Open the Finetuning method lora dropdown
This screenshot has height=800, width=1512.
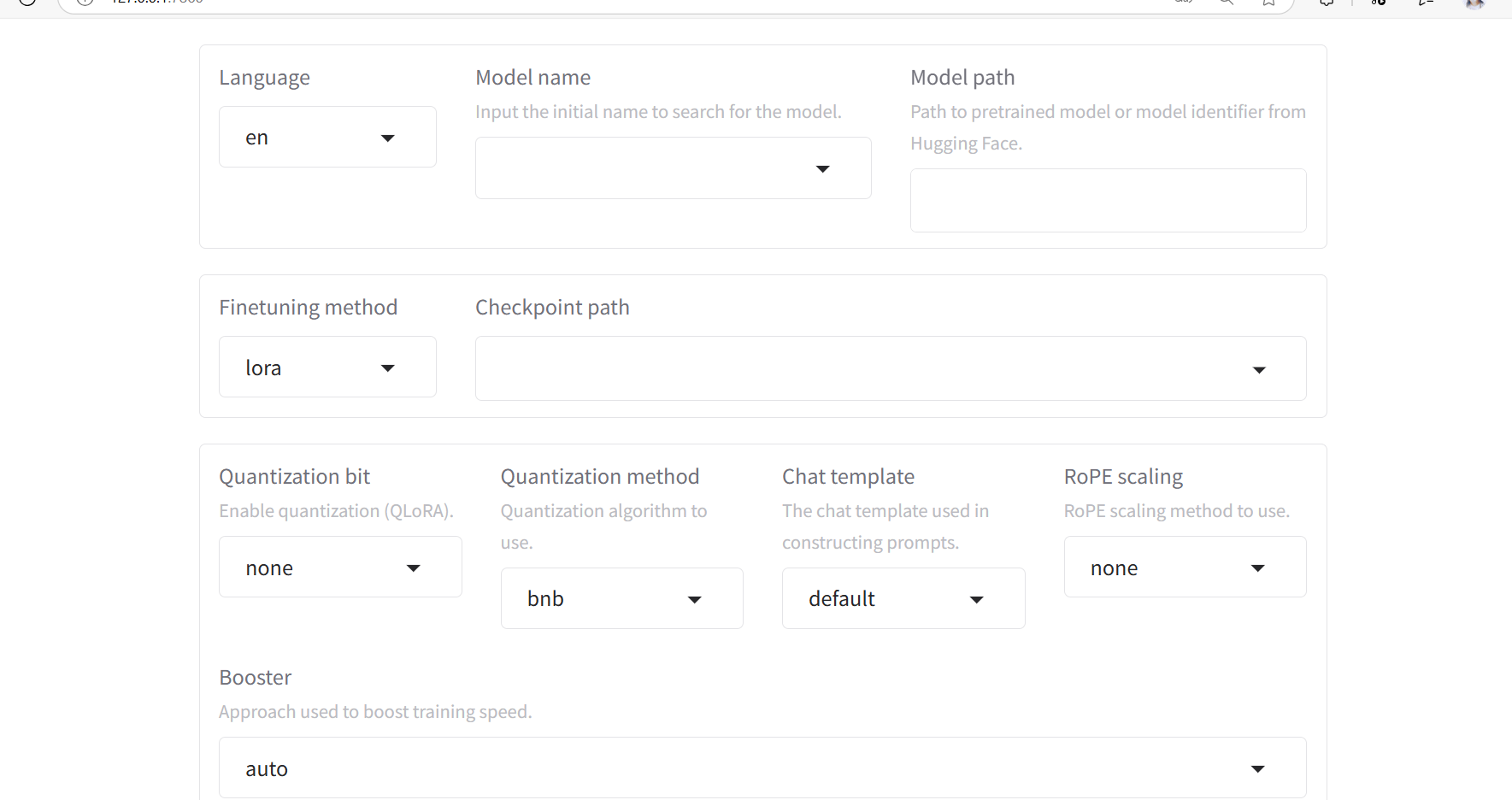point(327,368)
